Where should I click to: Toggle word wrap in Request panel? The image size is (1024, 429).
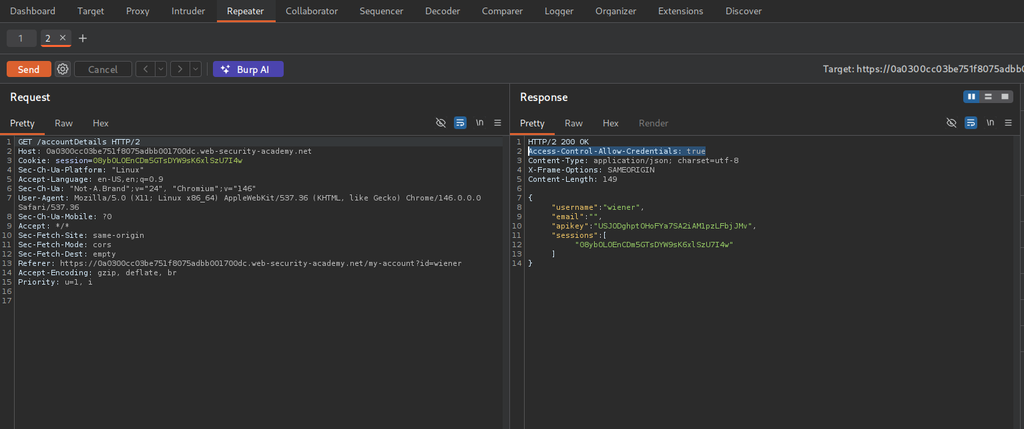click(x=460, y=123)
